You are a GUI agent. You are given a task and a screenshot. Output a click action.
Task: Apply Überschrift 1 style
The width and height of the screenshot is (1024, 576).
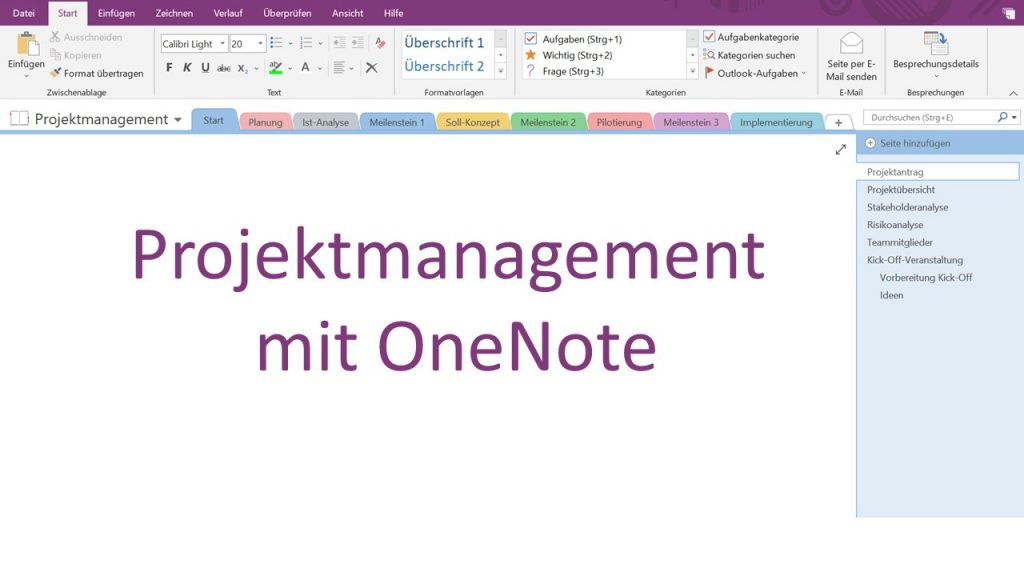444,42
